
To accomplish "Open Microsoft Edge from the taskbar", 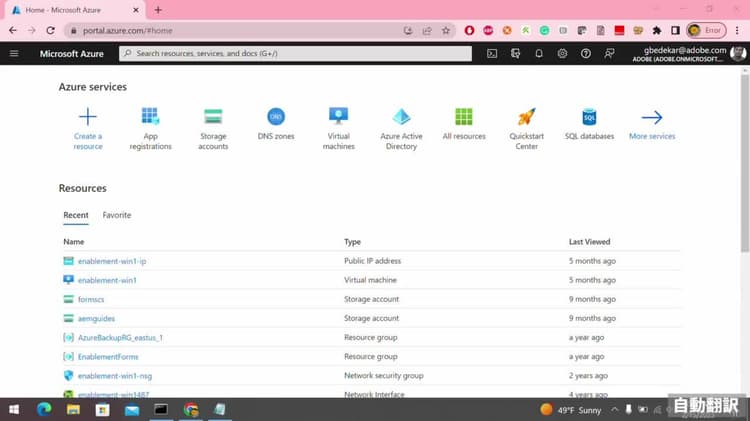I will [44, 410].
